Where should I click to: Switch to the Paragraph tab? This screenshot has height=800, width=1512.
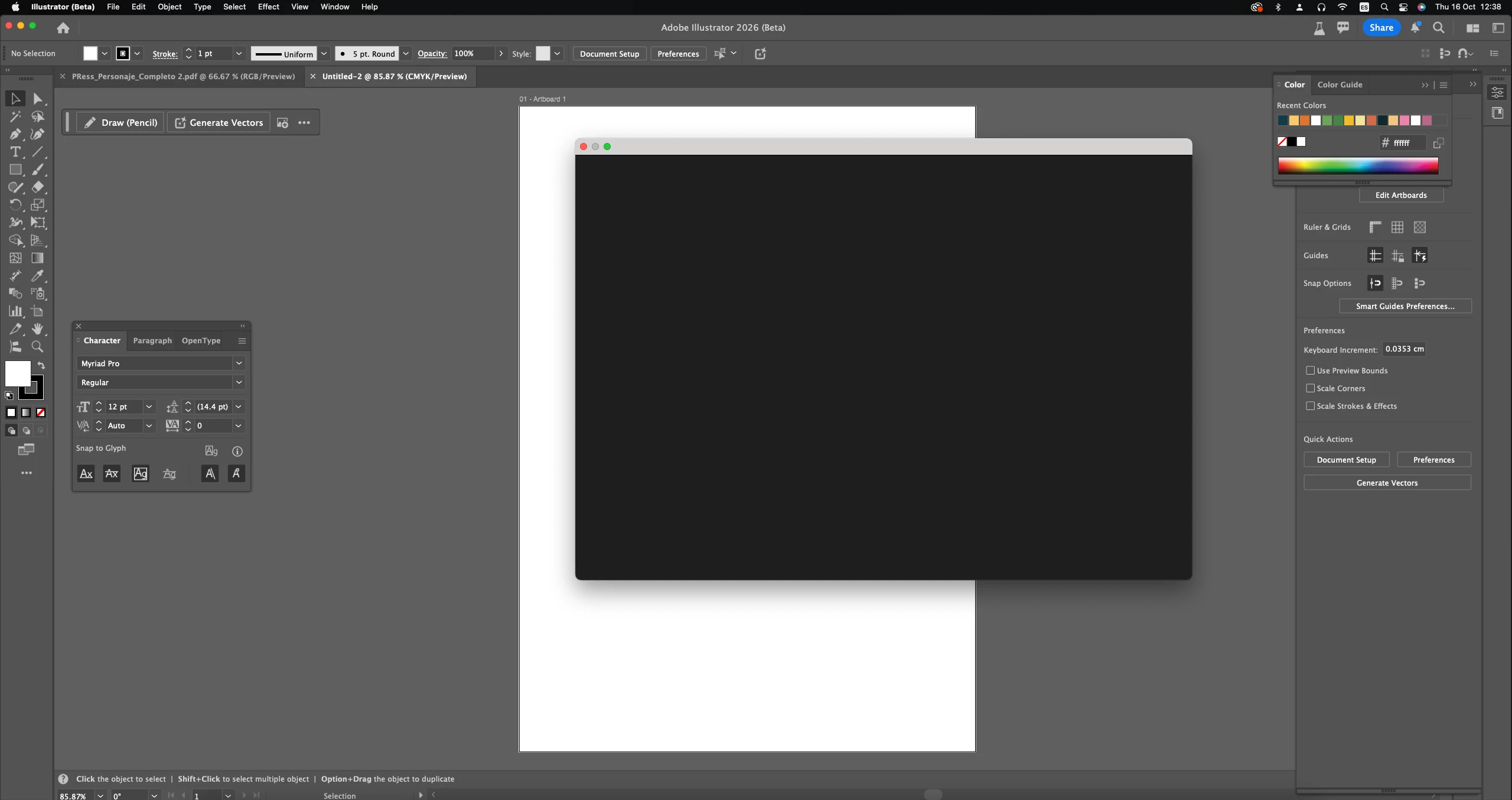coord(152,341)
